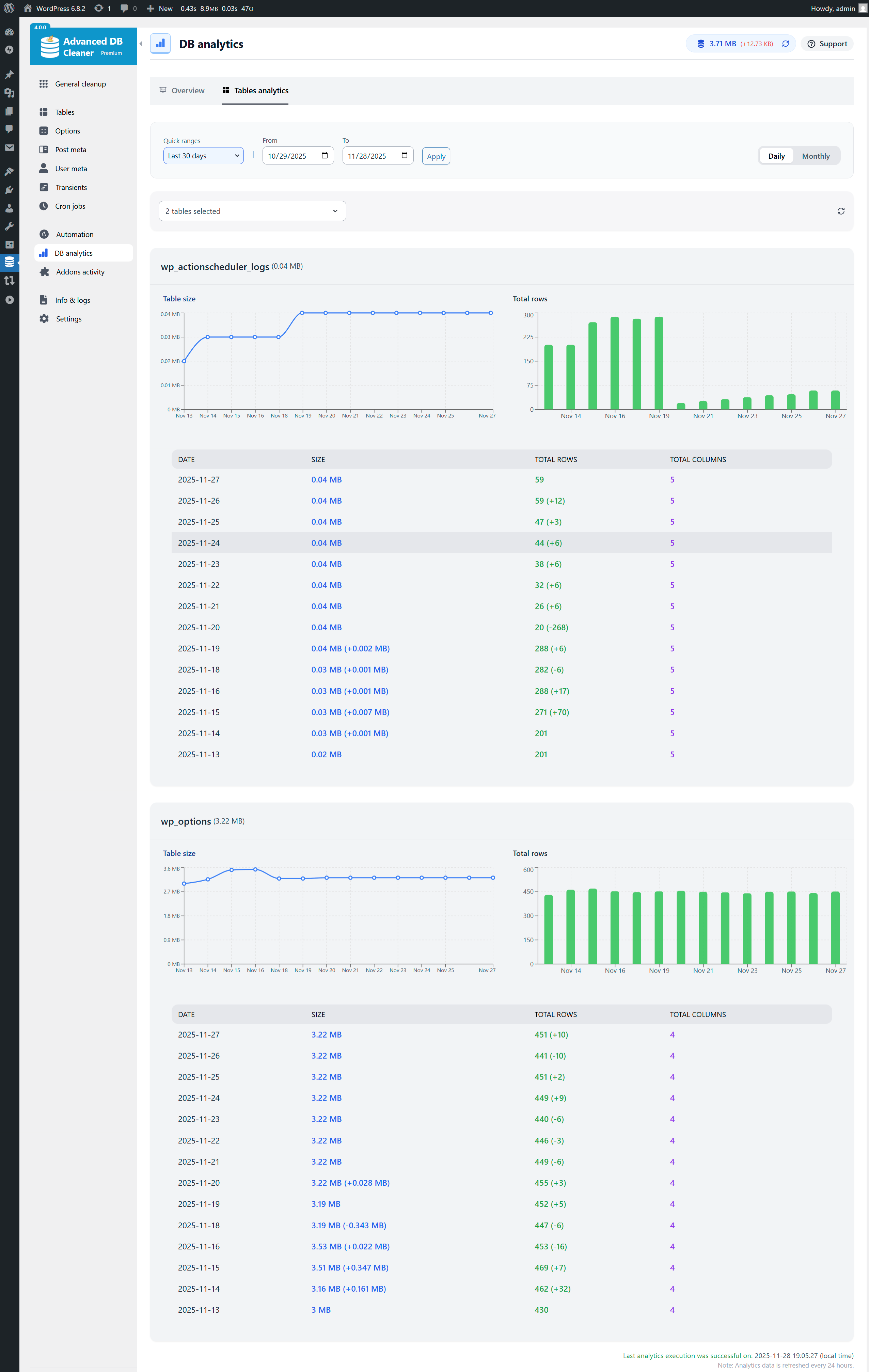Click the Automation circular-arrow icon

[x=45, y=234]
